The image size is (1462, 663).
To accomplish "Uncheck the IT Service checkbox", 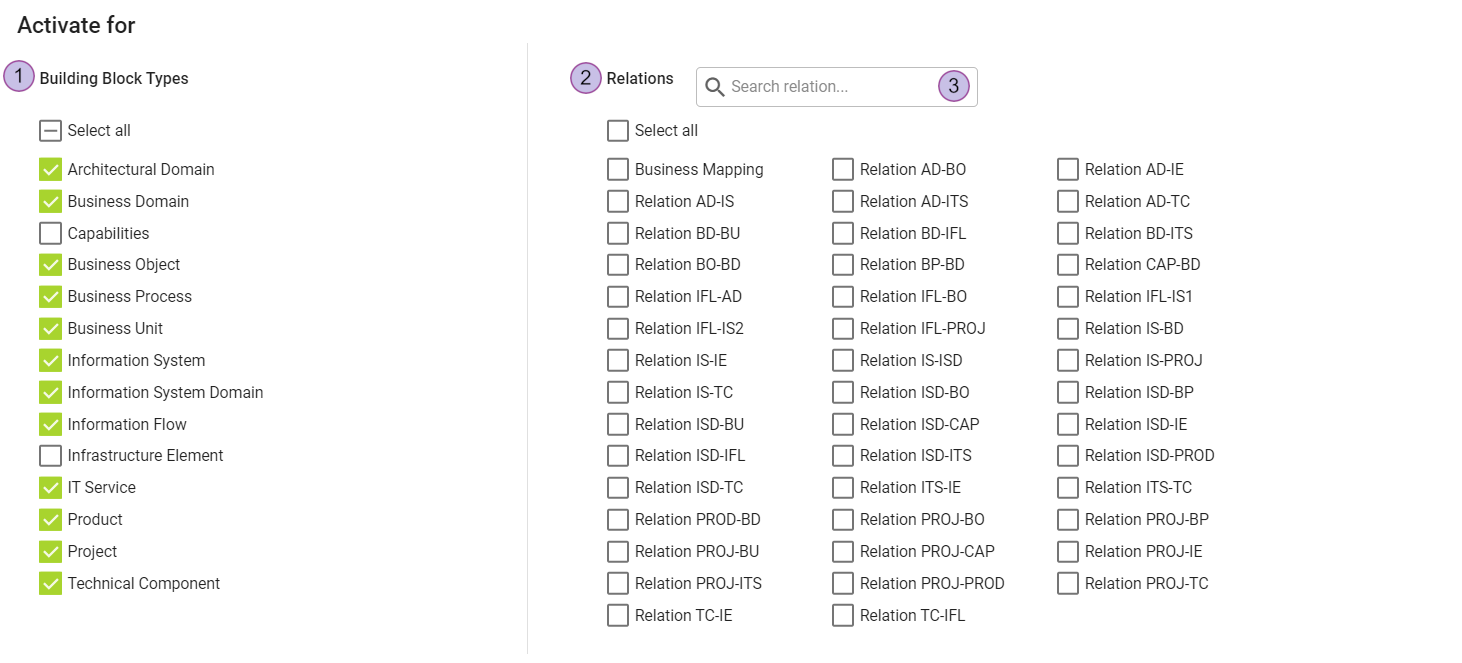I will 51,488.
